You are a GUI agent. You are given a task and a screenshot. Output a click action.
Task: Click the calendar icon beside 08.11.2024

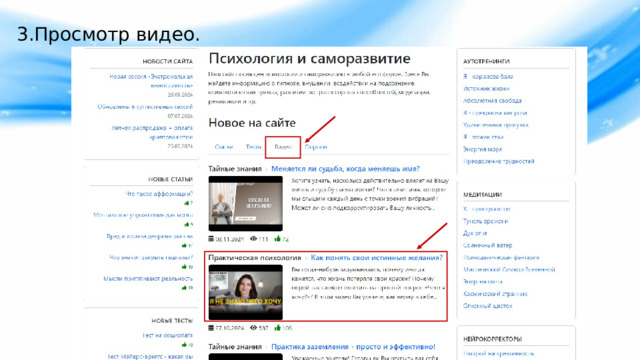point(211,239)
